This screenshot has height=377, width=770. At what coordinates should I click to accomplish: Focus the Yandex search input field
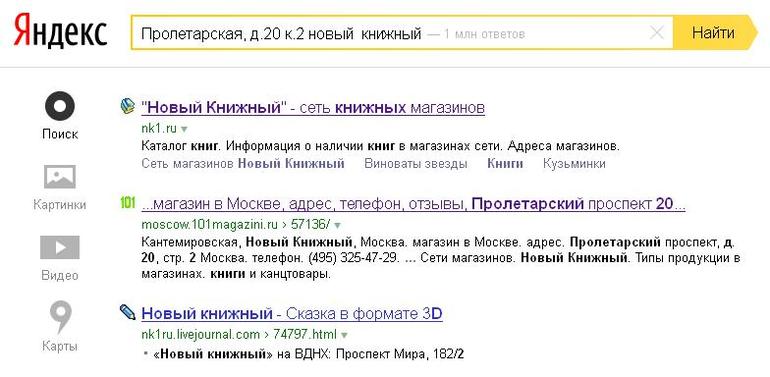402,33
